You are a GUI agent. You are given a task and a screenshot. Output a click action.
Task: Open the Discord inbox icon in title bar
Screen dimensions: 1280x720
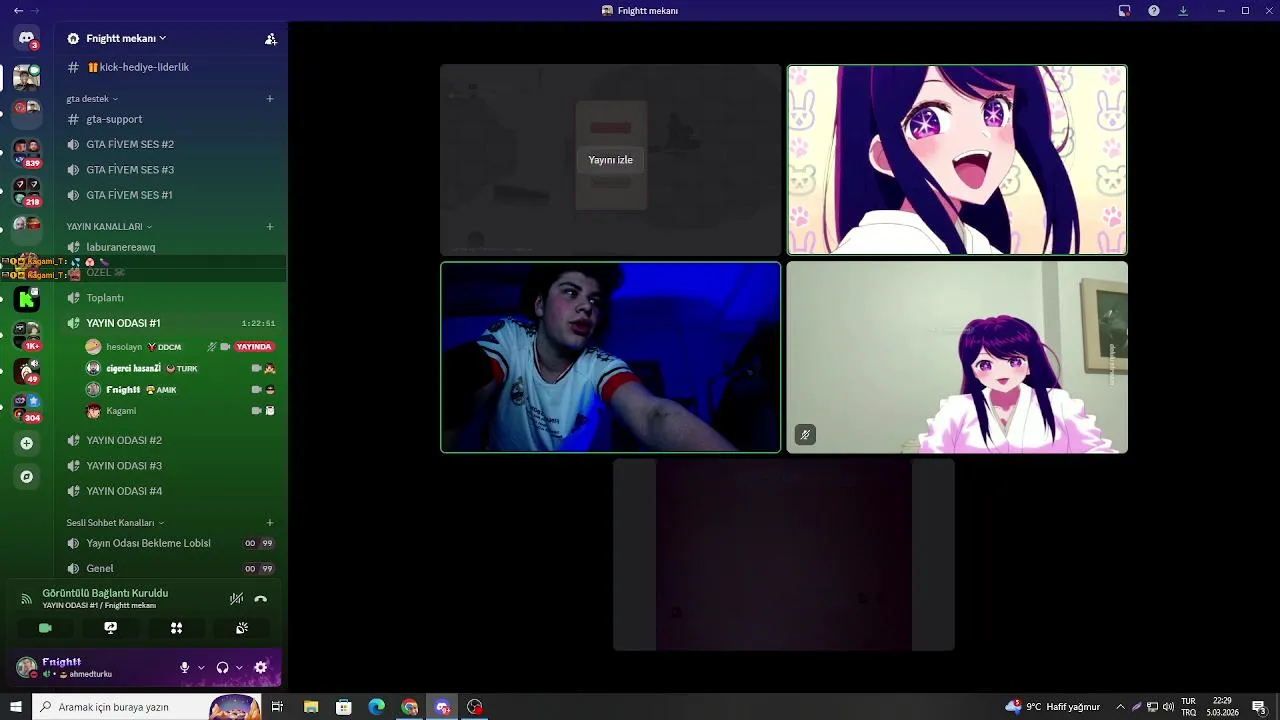click(1124, 11)
